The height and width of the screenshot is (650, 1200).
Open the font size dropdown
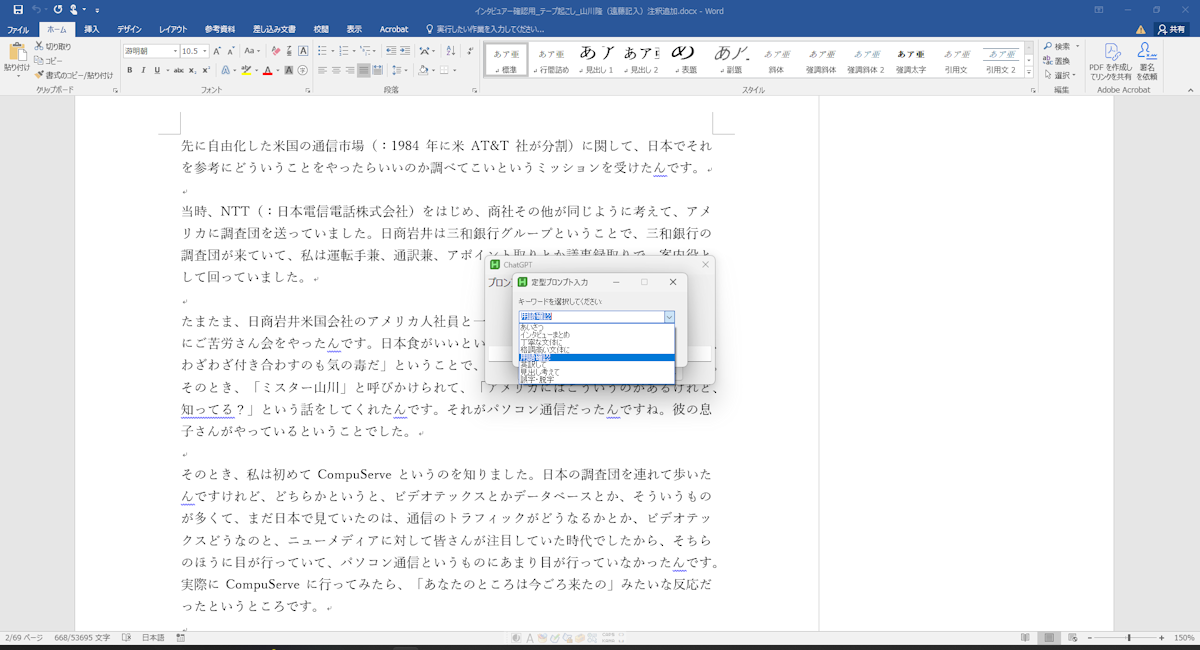[x=205, y=50]
